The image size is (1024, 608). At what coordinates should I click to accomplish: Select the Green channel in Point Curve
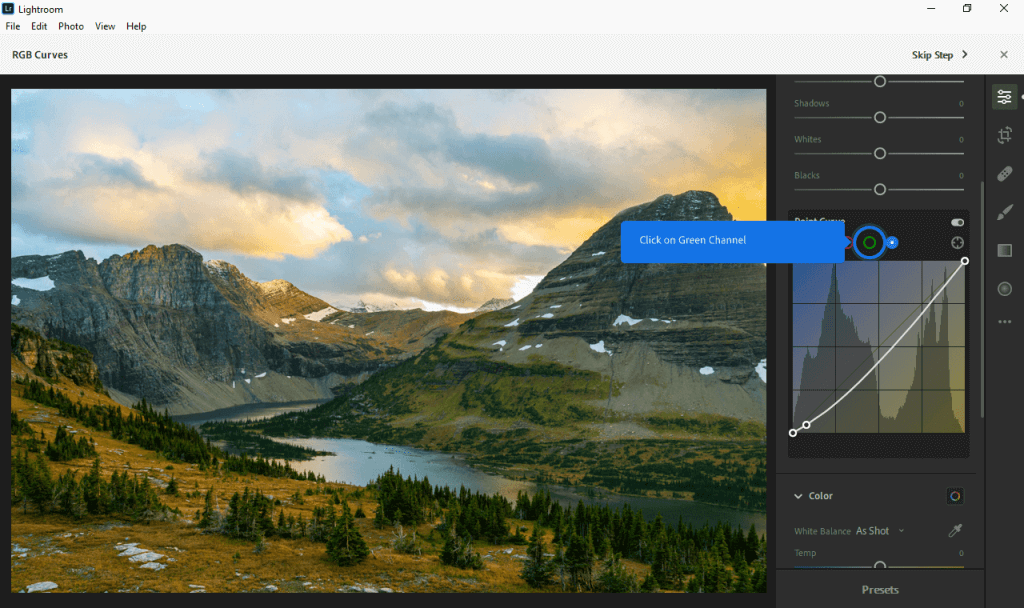pos(869,243)
